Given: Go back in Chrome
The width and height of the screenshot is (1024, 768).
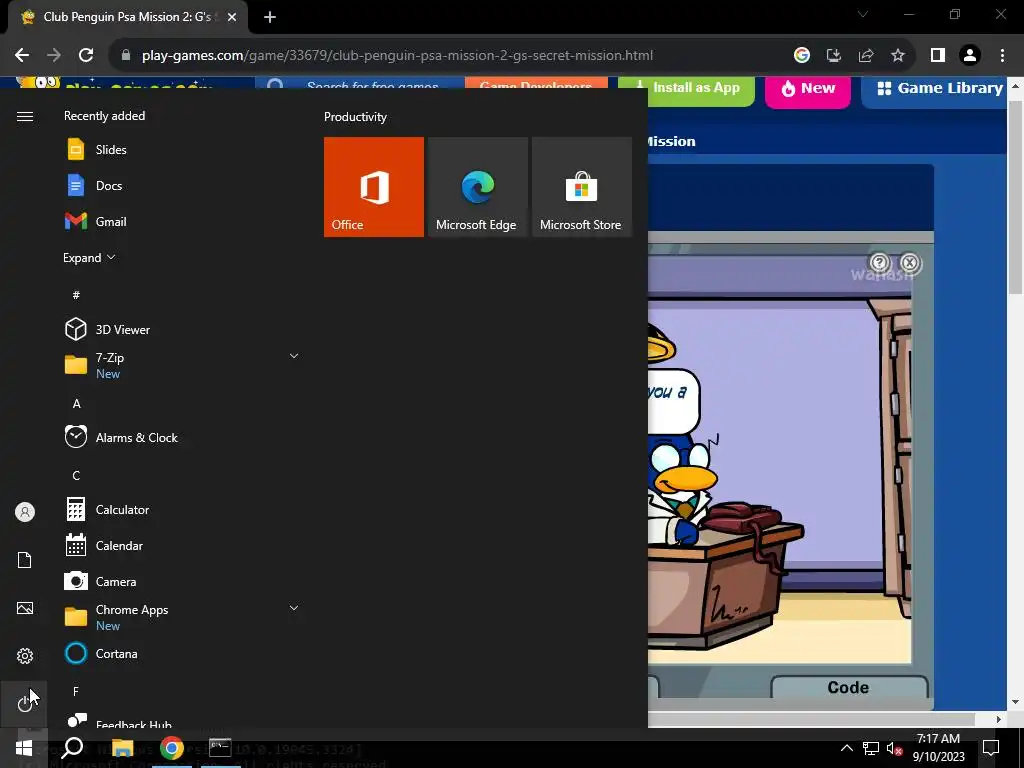Looking at the screenshot, I should 22,56.
